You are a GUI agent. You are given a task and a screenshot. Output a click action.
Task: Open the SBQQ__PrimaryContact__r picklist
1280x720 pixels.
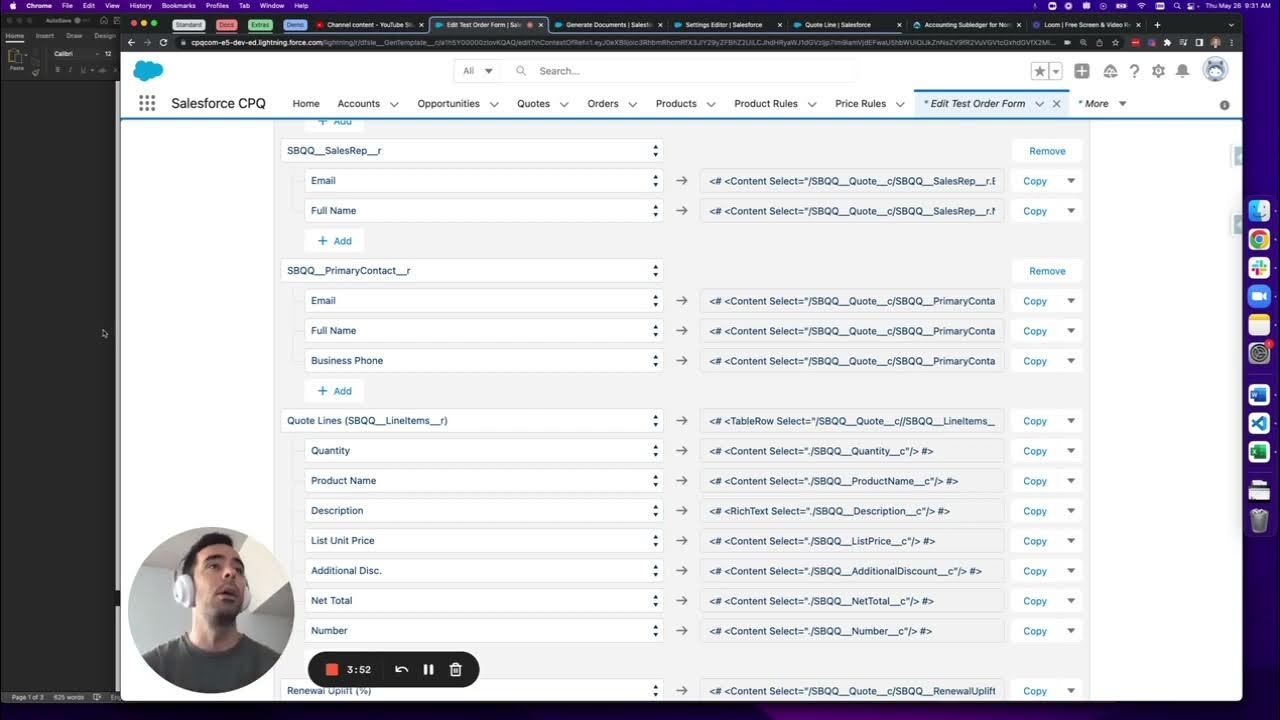[x=472, y=271]
